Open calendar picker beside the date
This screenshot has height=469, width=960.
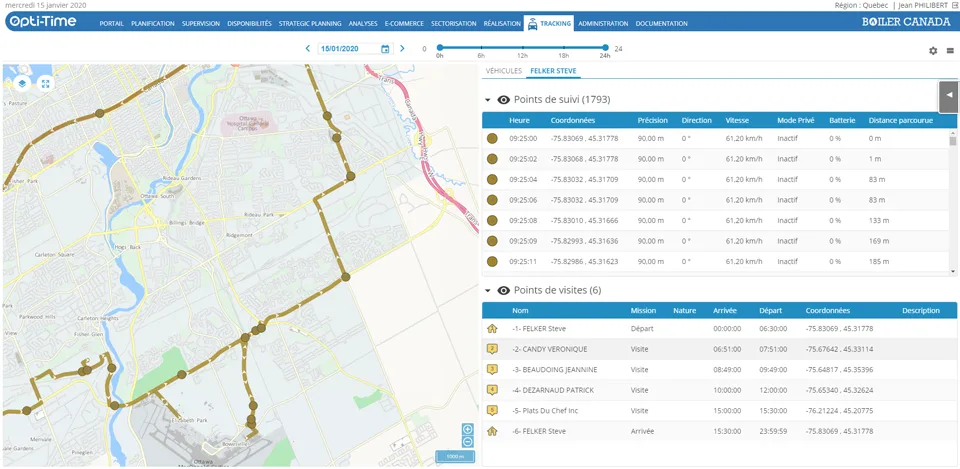click(385, 49)
